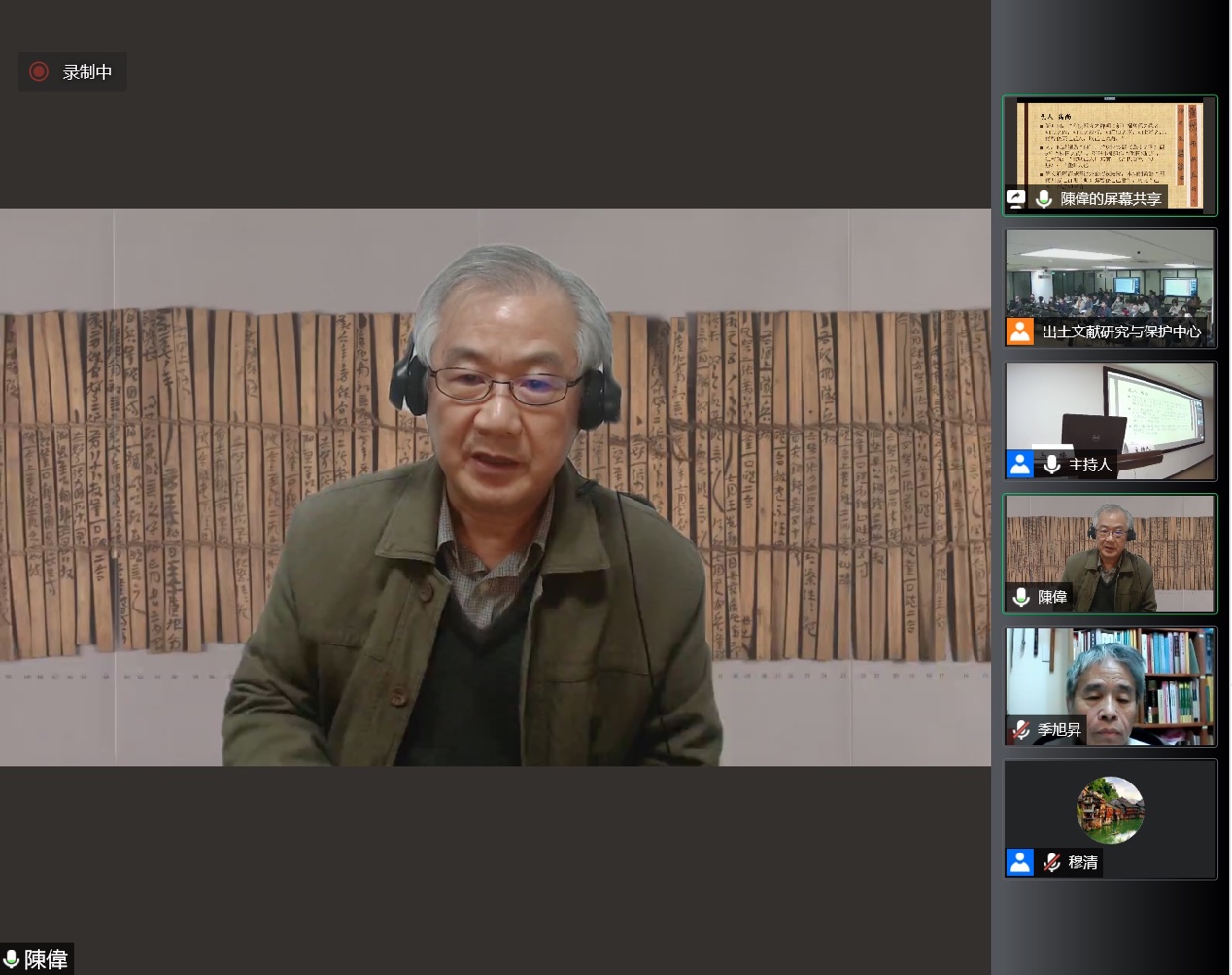Screen dimensions: 1232x975
Task: Click the microphone icon beside 陳偉的屏幕共享
Action: [1044, 198]
